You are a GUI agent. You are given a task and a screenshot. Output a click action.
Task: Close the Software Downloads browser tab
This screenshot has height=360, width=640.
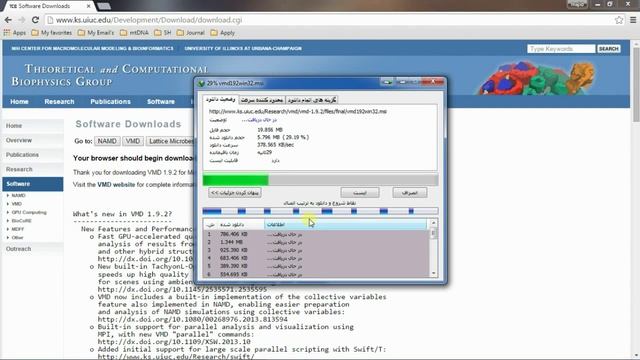pyautogui.click(x=89, y=6)
